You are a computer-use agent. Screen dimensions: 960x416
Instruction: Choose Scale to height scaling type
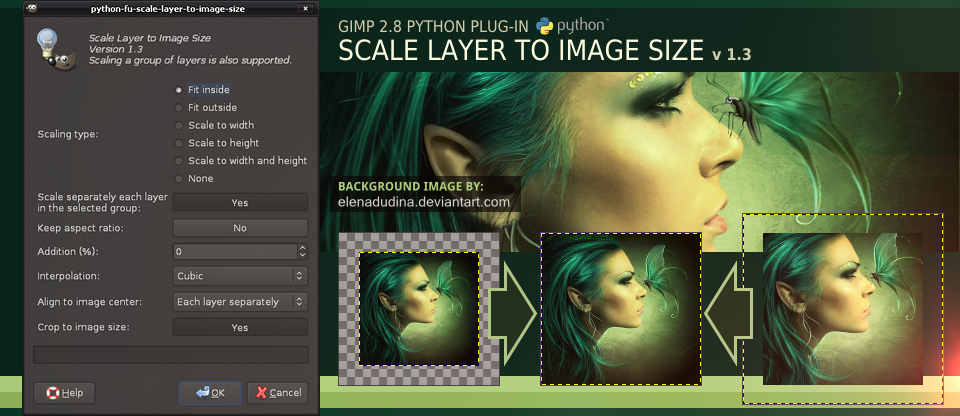click(217, 143)
